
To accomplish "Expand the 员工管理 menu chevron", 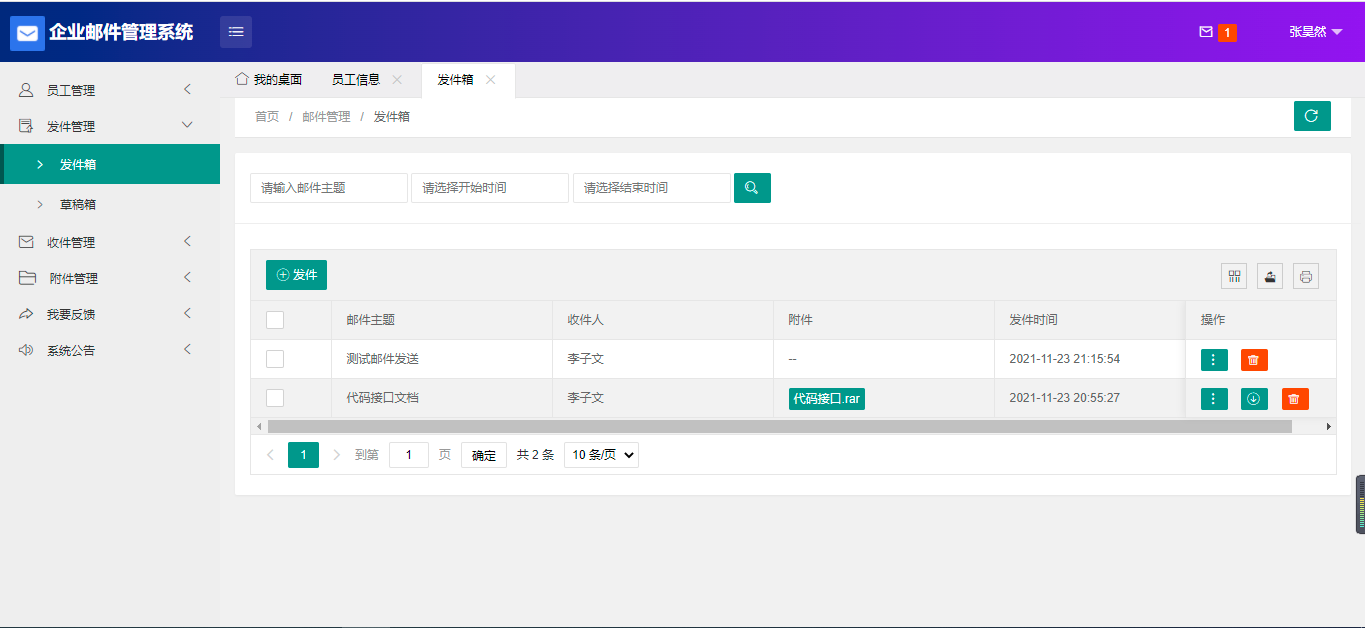I will (x=187, y=90).
